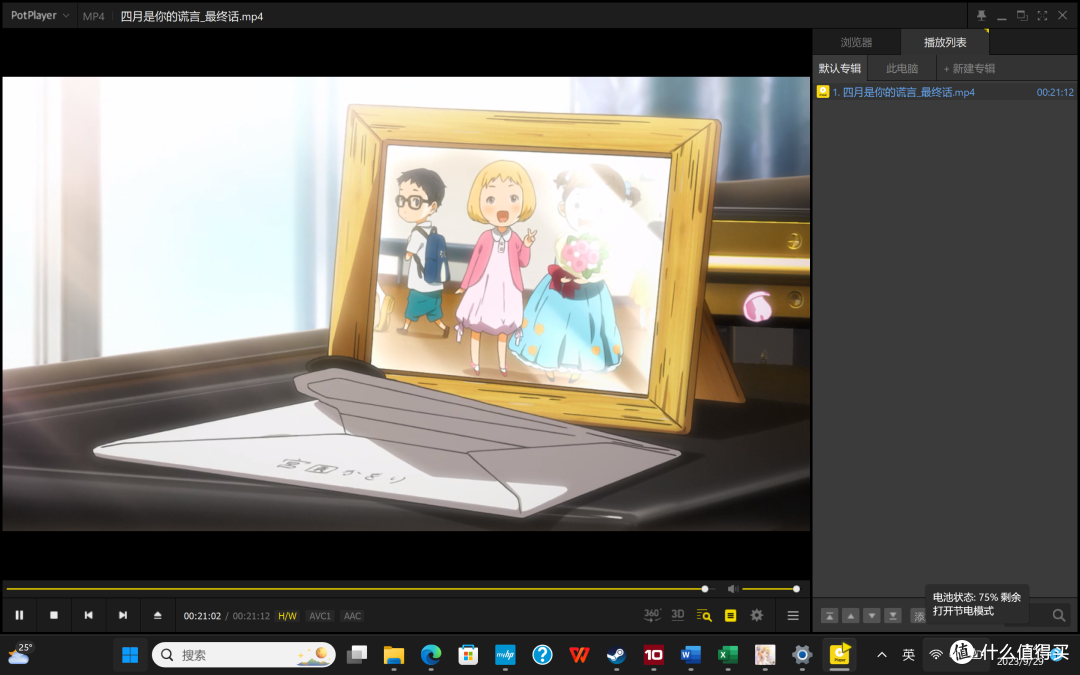Open the myHP app on taskbar
The width and height of the screenshot is (1080, 675).
click(x=505, y=654)
